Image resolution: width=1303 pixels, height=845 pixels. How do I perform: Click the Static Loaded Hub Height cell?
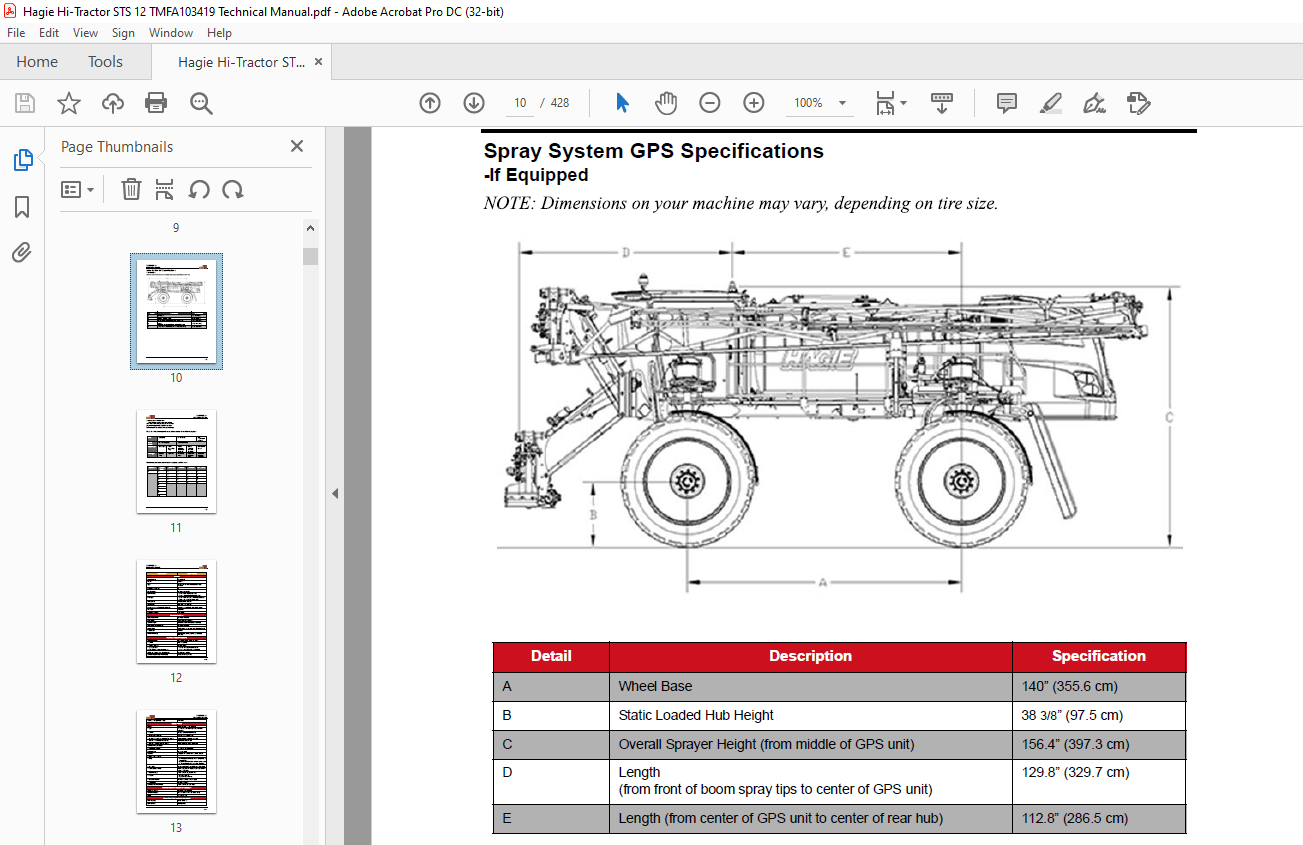pos(810,715)
